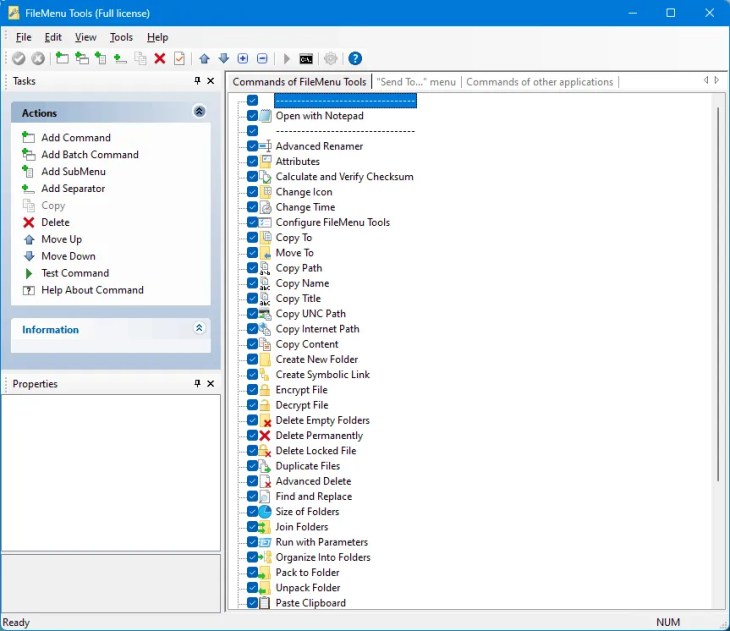
Task: Click the Size of Folders pie icon
Action: pyautogui.click(x=265, y=511)
